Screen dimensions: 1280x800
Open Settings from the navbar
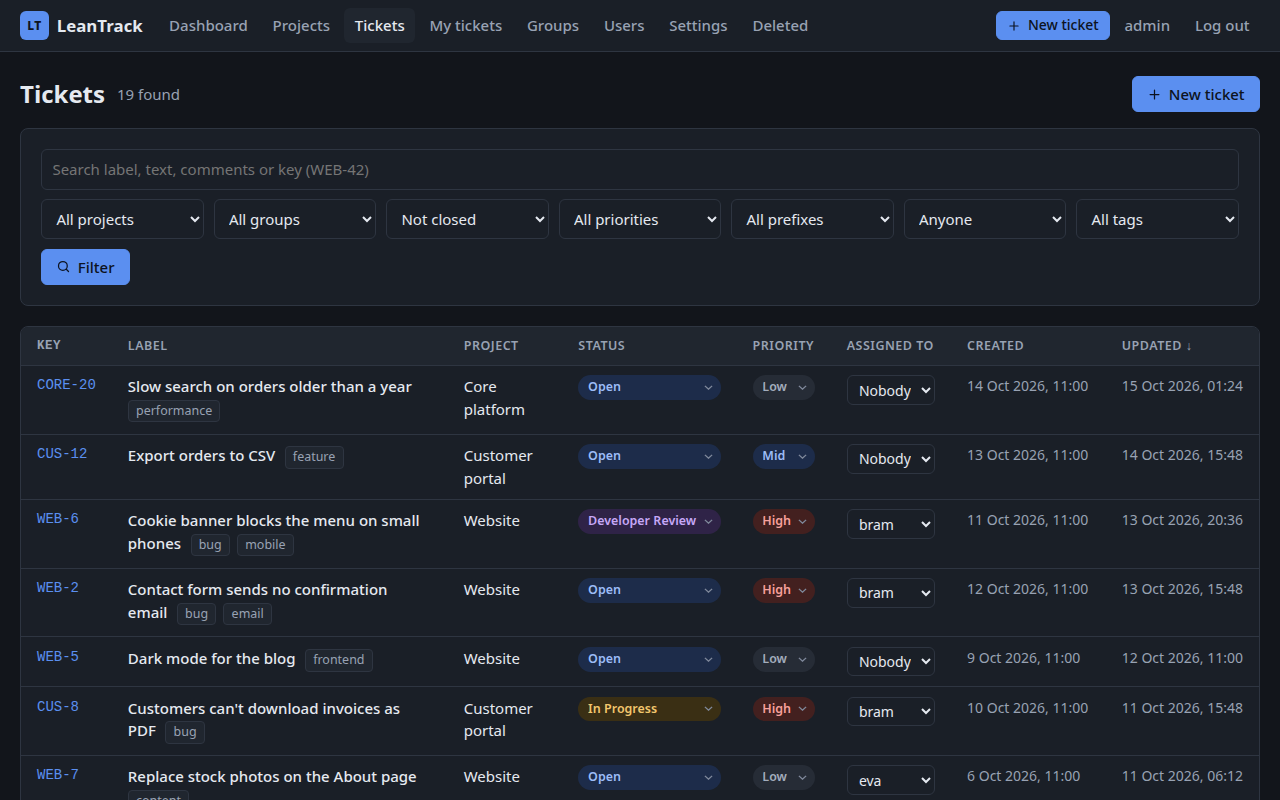click(698, 26)
